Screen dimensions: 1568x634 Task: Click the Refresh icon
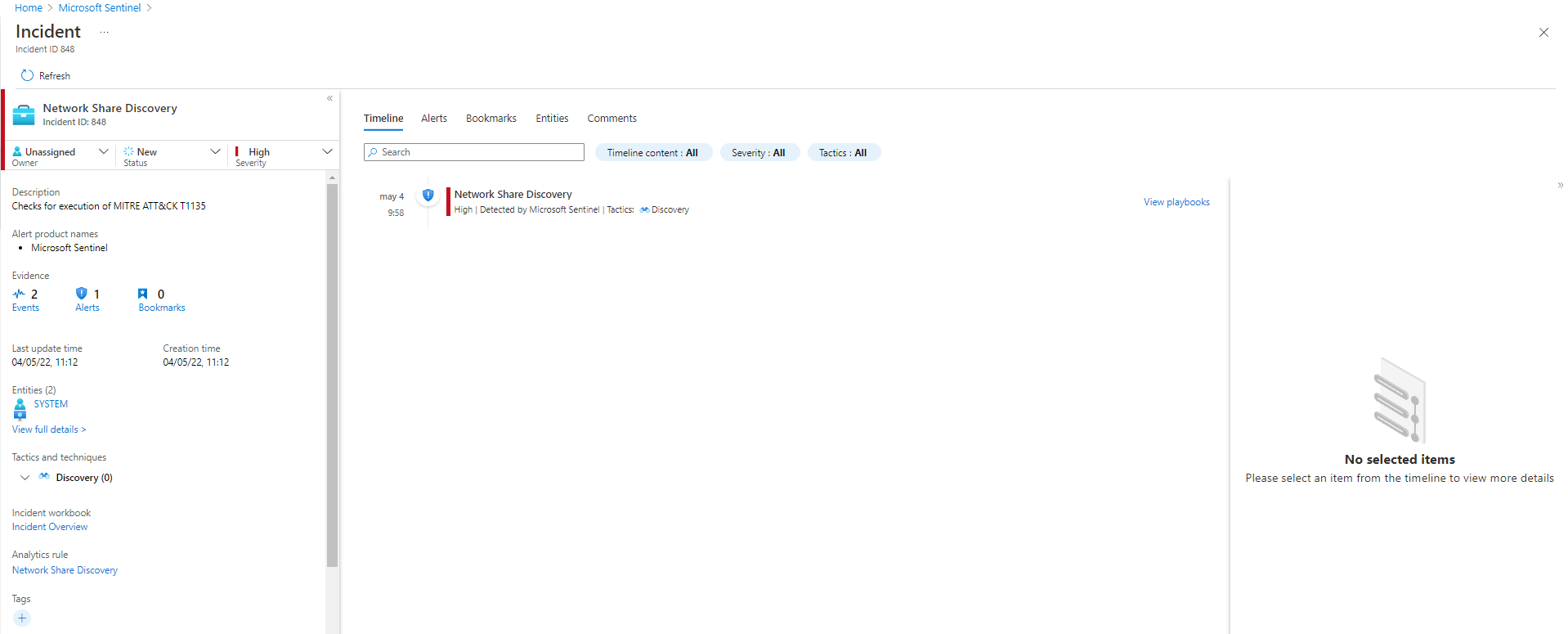pos(27,75)
